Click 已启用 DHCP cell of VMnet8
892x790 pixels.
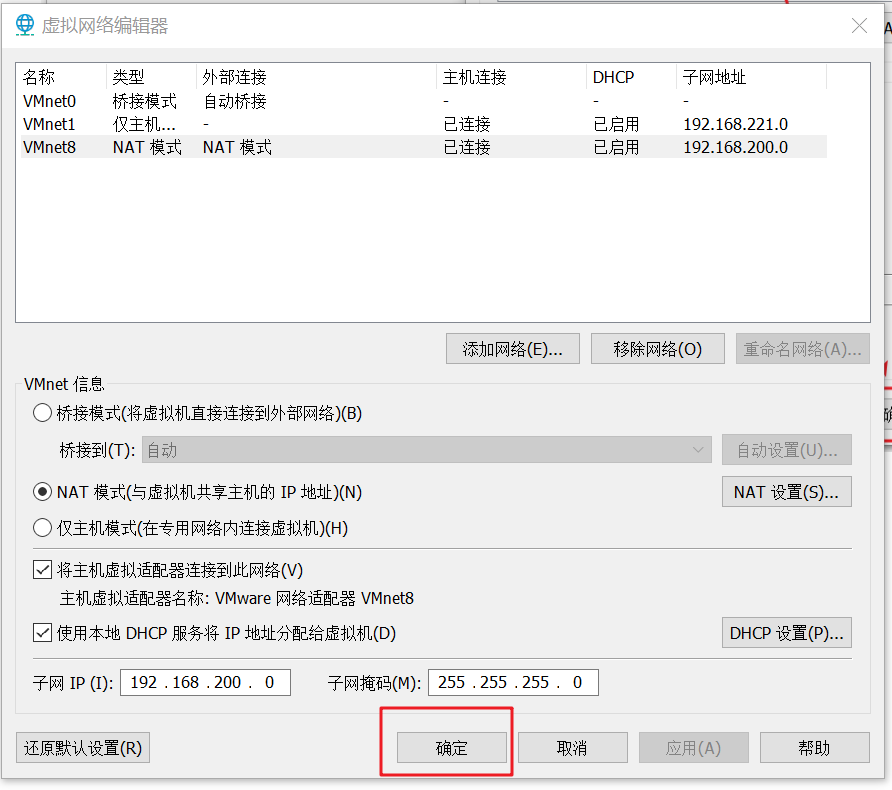point(616,147)
